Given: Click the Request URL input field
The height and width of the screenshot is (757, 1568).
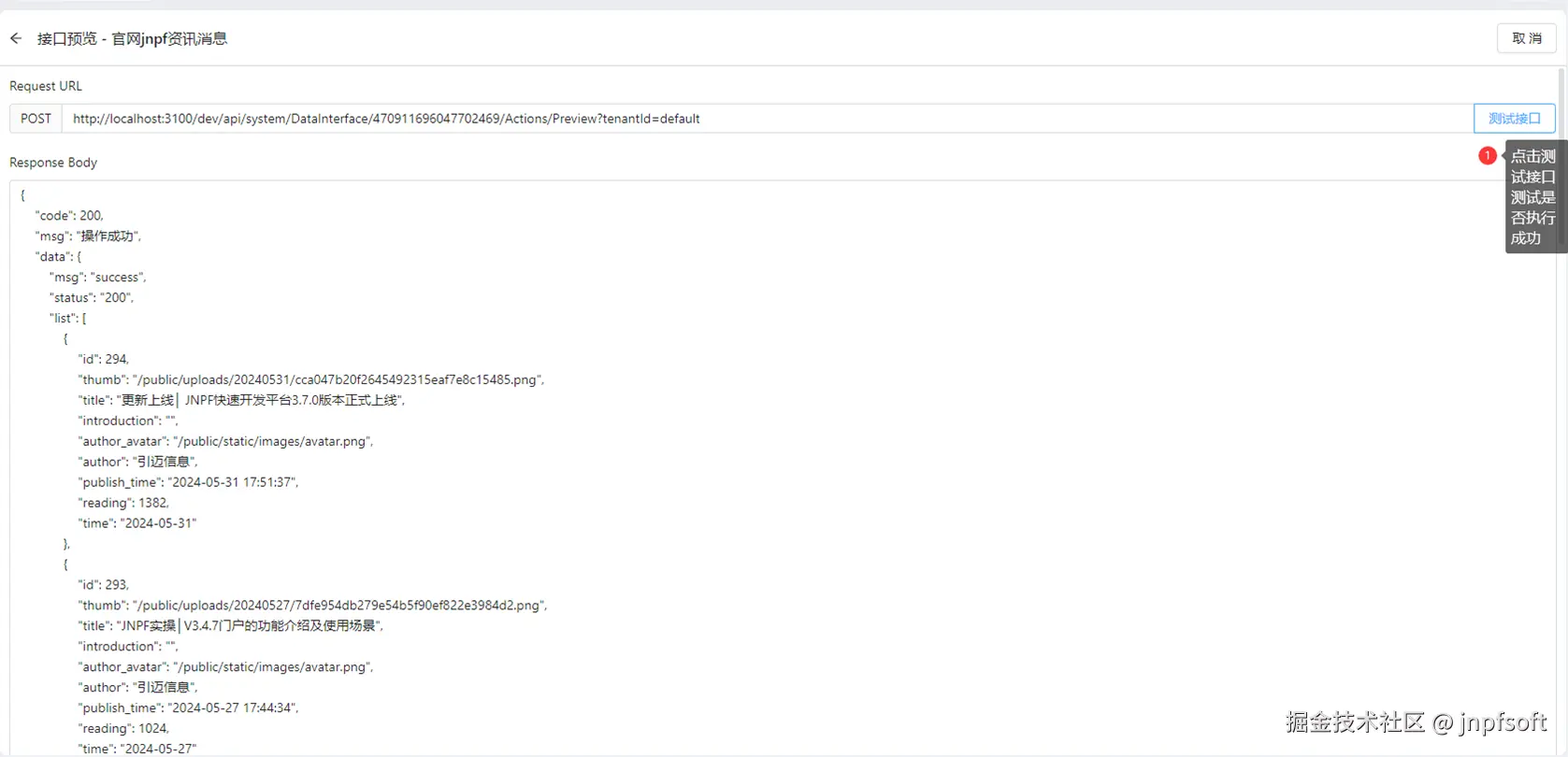Looking at the screenshot, I should pos(767,119).
